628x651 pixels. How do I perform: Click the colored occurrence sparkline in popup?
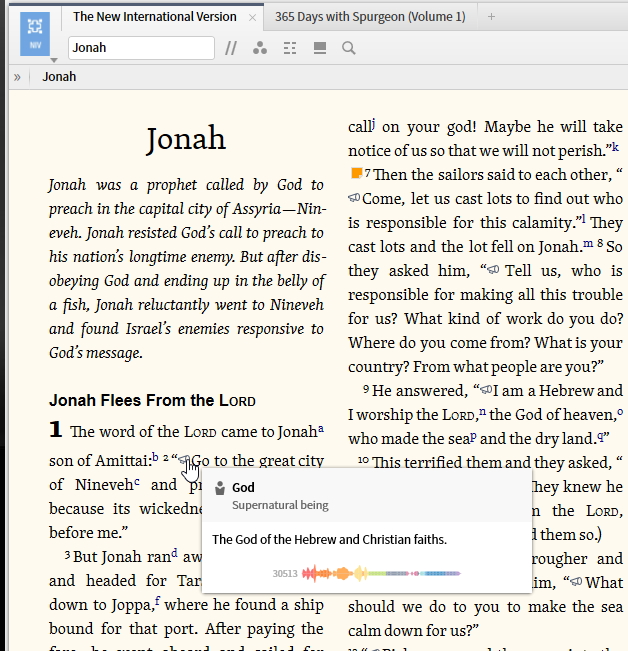pyautogui.click(x=381, y=573)
